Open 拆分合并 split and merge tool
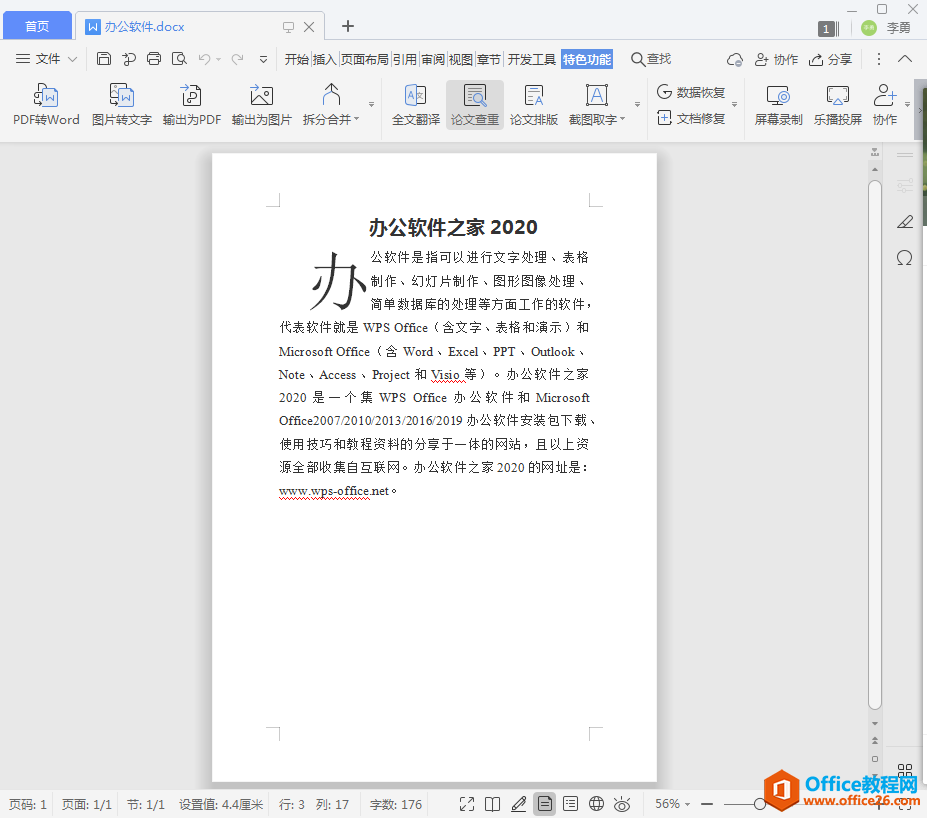This screenshot has width=927, height=818. pos(331,105)
